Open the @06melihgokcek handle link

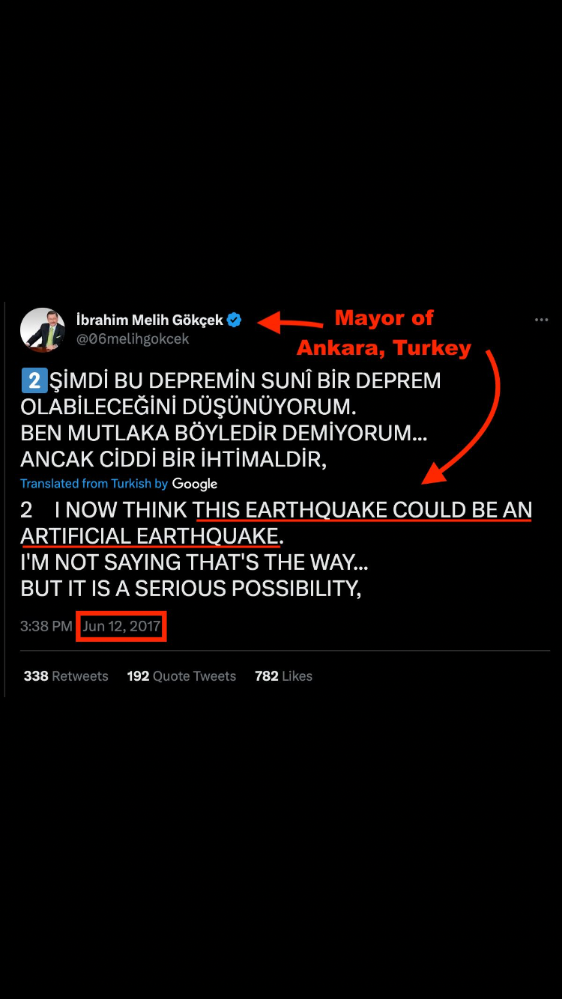133,340
